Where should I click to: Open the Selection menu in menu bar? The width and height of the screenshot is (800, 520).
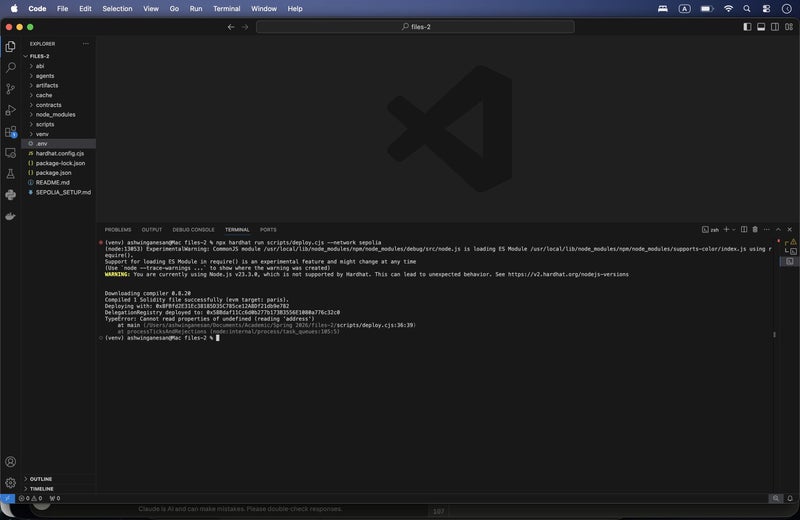pos(117,9)
